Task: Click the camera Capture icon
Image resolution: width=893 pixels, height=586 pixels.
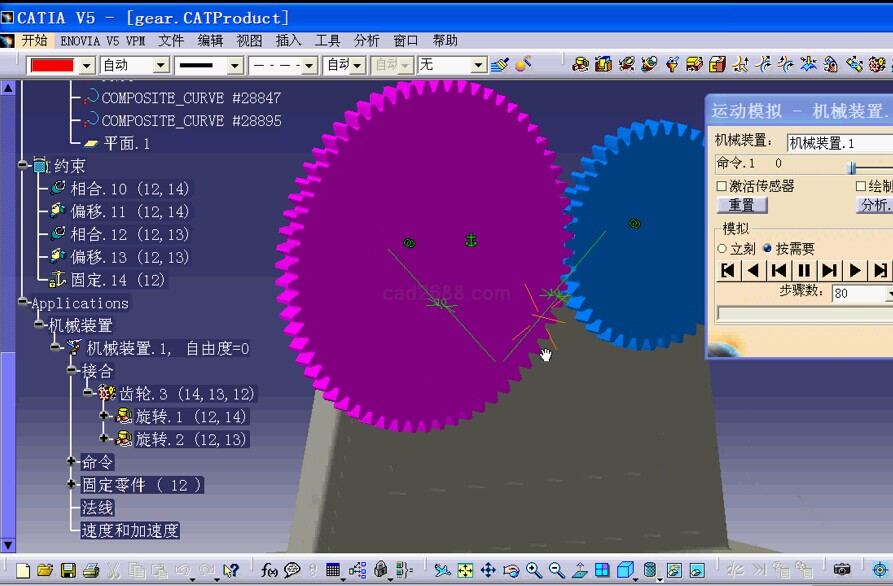Action: point(842,571)
